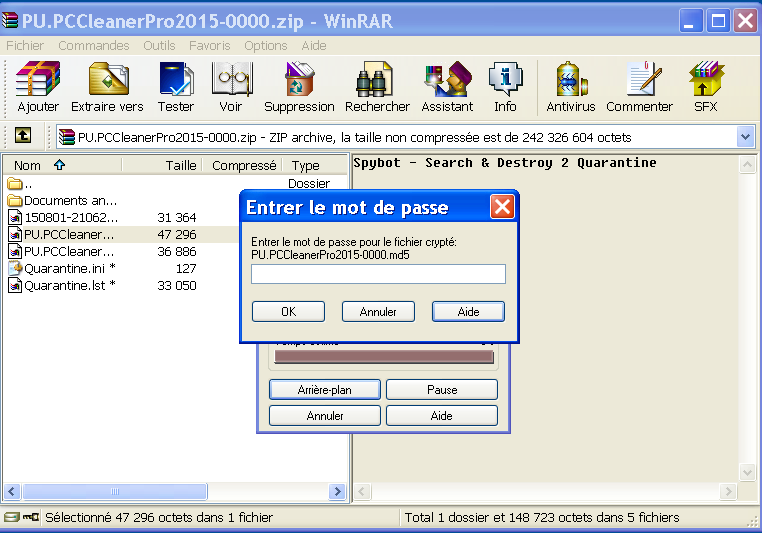Click 'Spybot - Search & Destroy 2 Quarantine' comment
762x533 pixels.
505,163
